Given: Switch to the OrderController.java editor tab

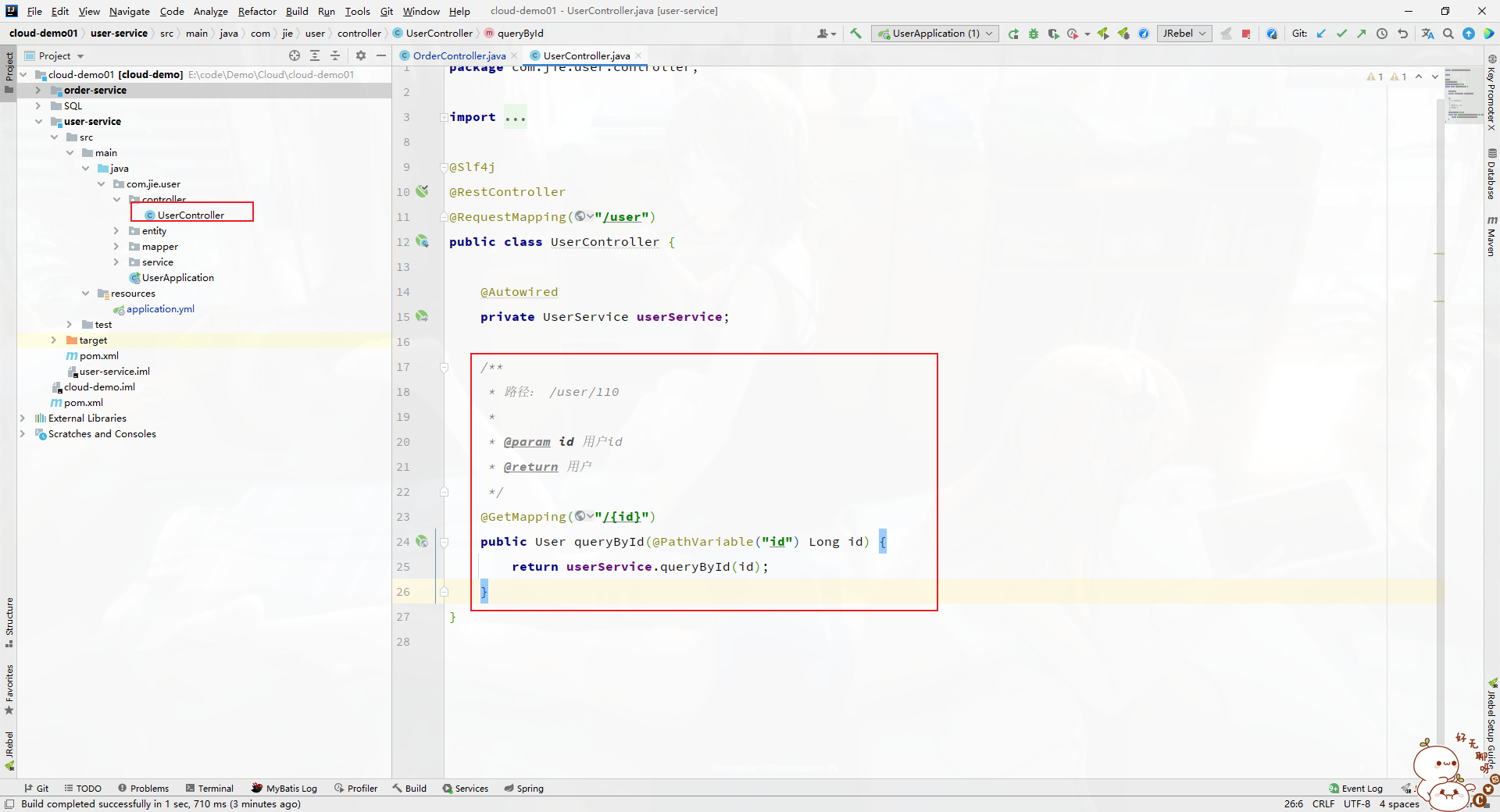Looking at the screenshot, I should [458, 55].
